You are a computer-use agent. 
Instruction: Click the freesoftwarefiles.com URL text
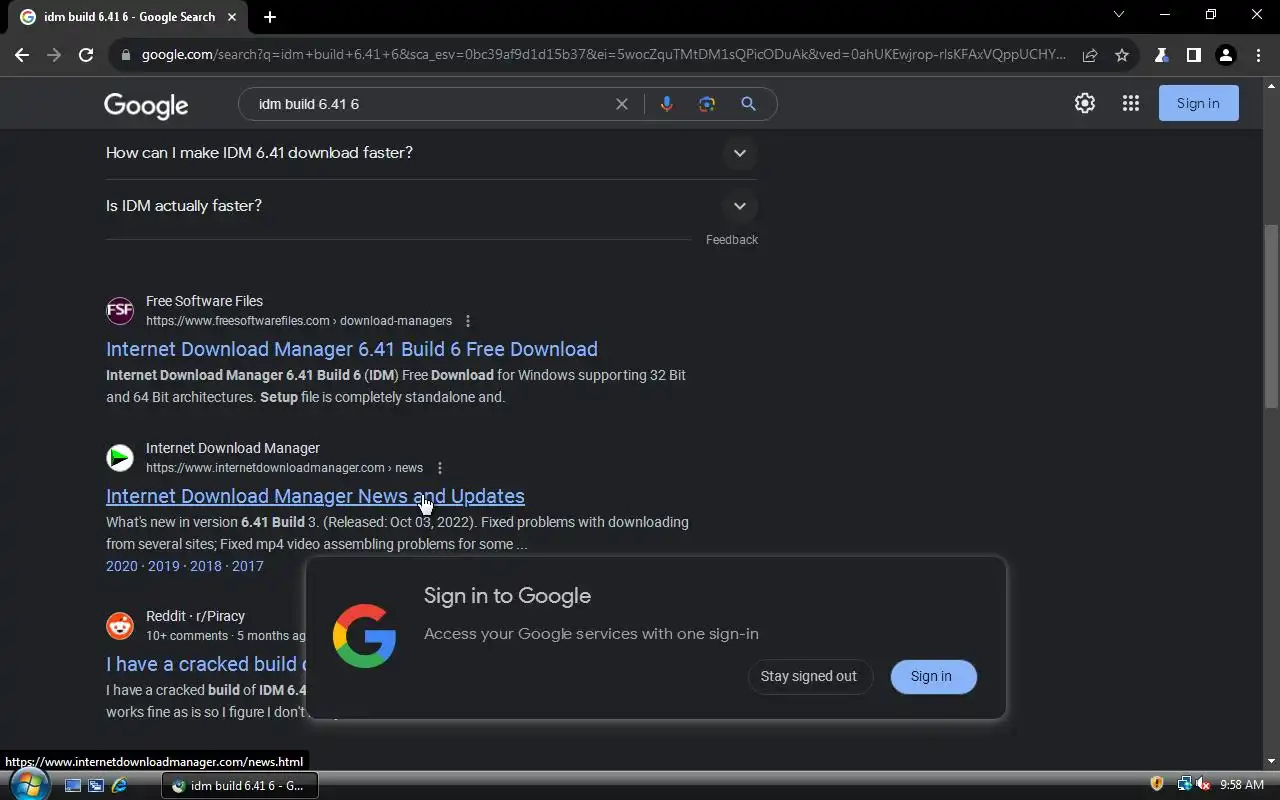tap(298, 321)
